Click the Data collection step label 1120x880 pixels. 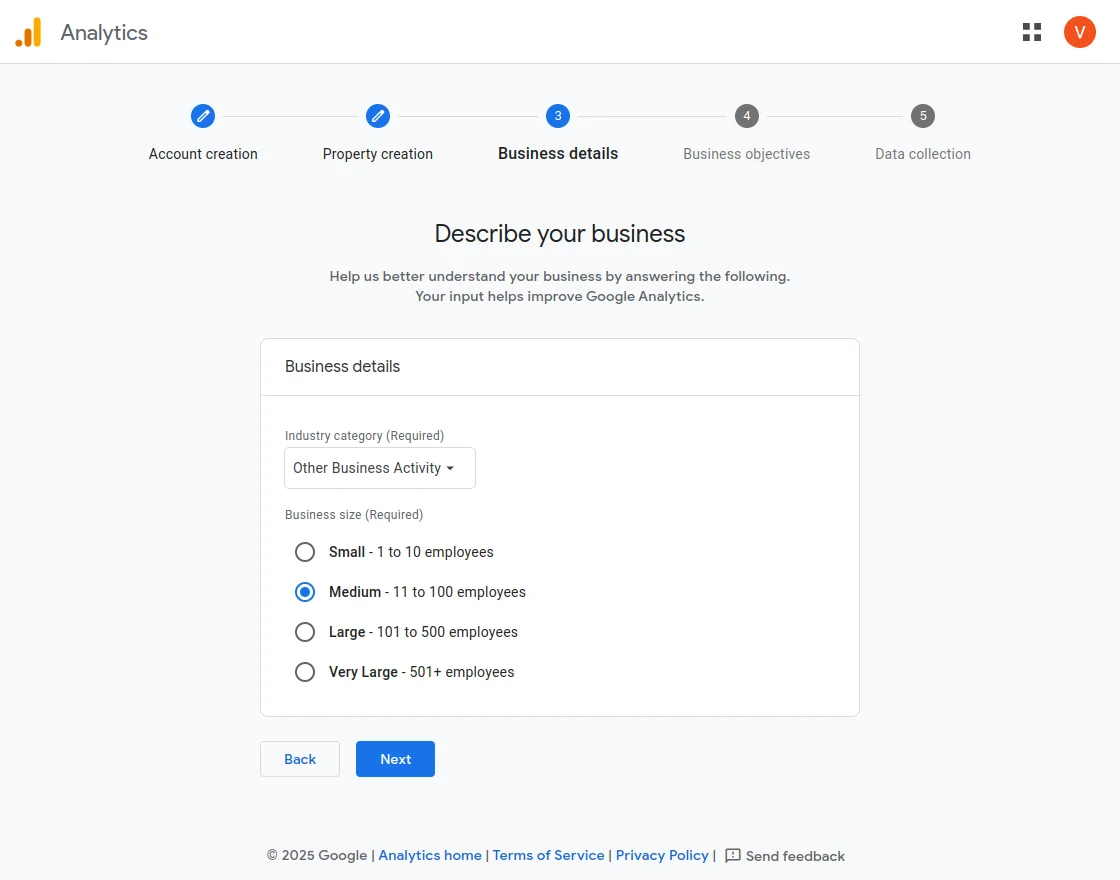tap(922, 154)
